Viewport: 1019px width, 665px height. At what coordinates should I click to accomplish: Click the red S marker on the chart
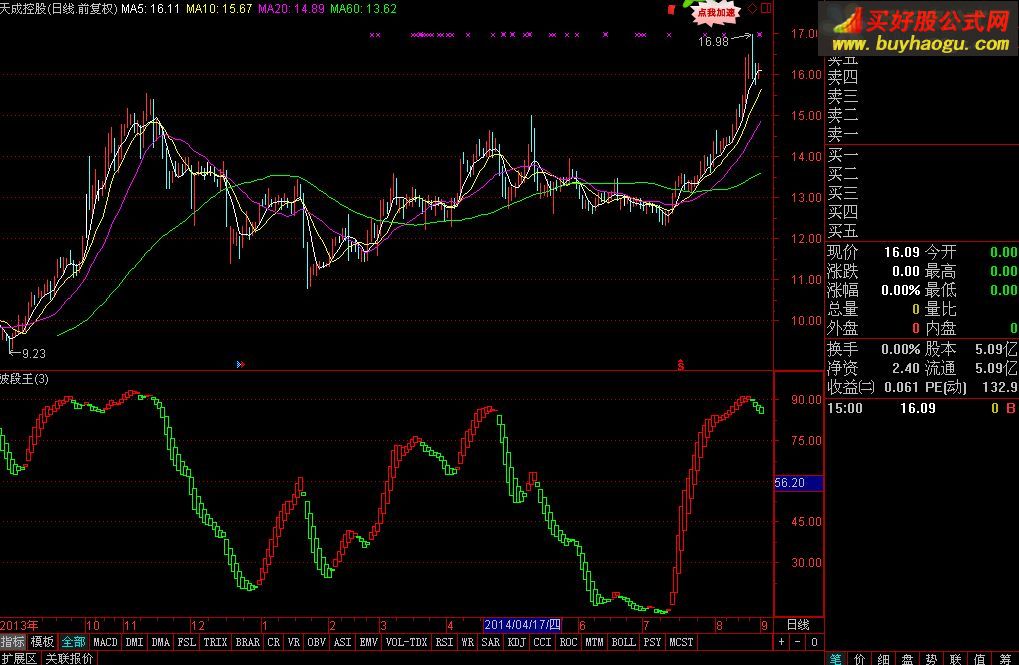(x=681, y=365)
